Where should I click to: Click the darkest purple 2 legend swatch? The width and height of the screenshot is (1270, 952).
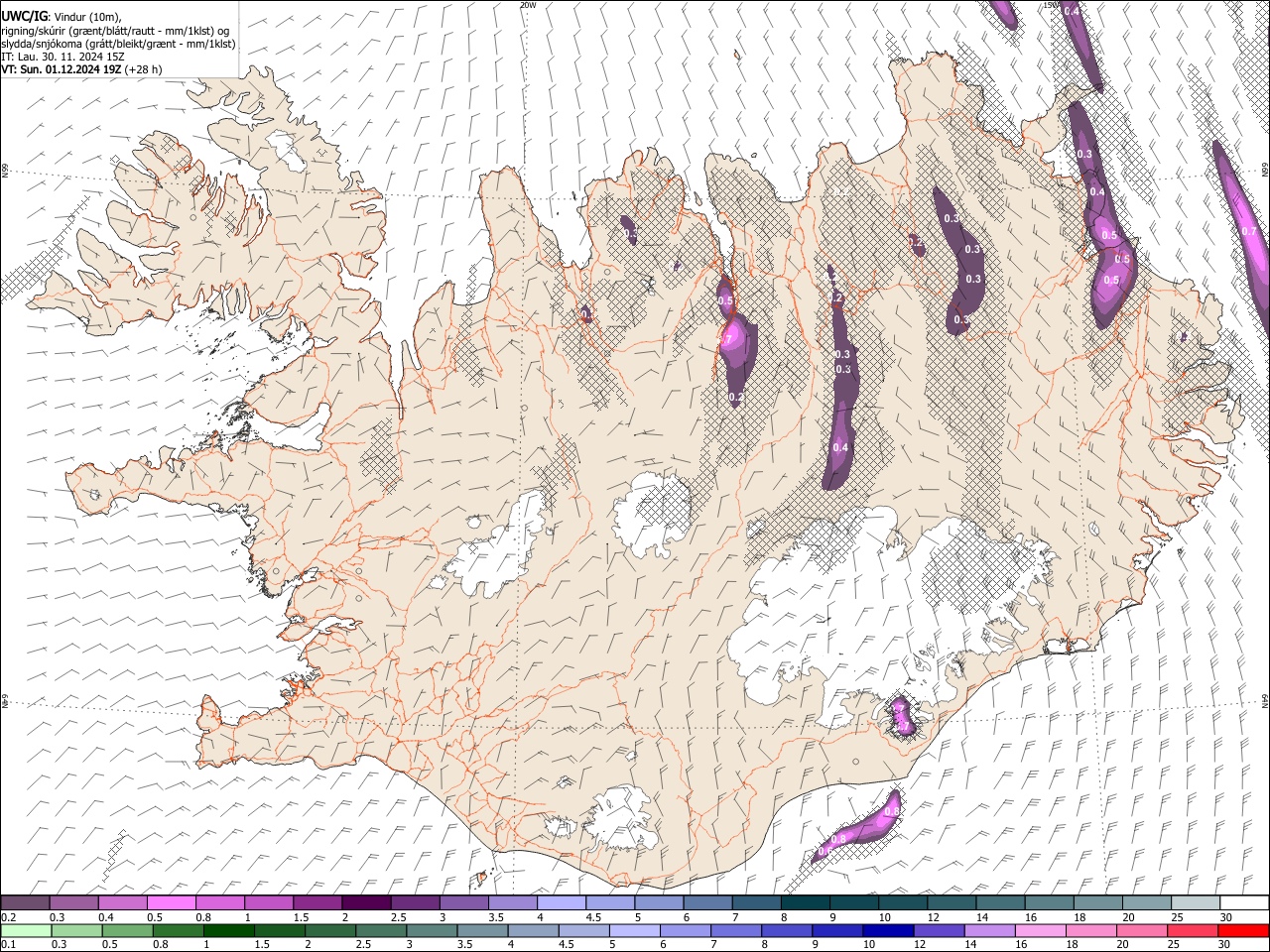[366, 903]
